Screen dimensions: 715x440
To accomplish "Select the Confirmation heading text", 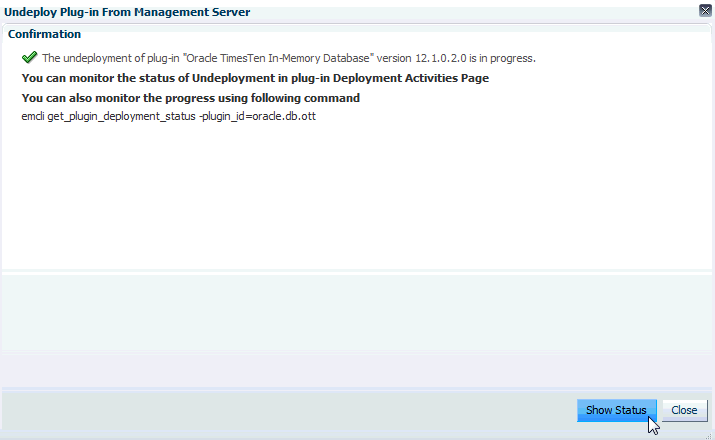I will (x=44, y=34).
